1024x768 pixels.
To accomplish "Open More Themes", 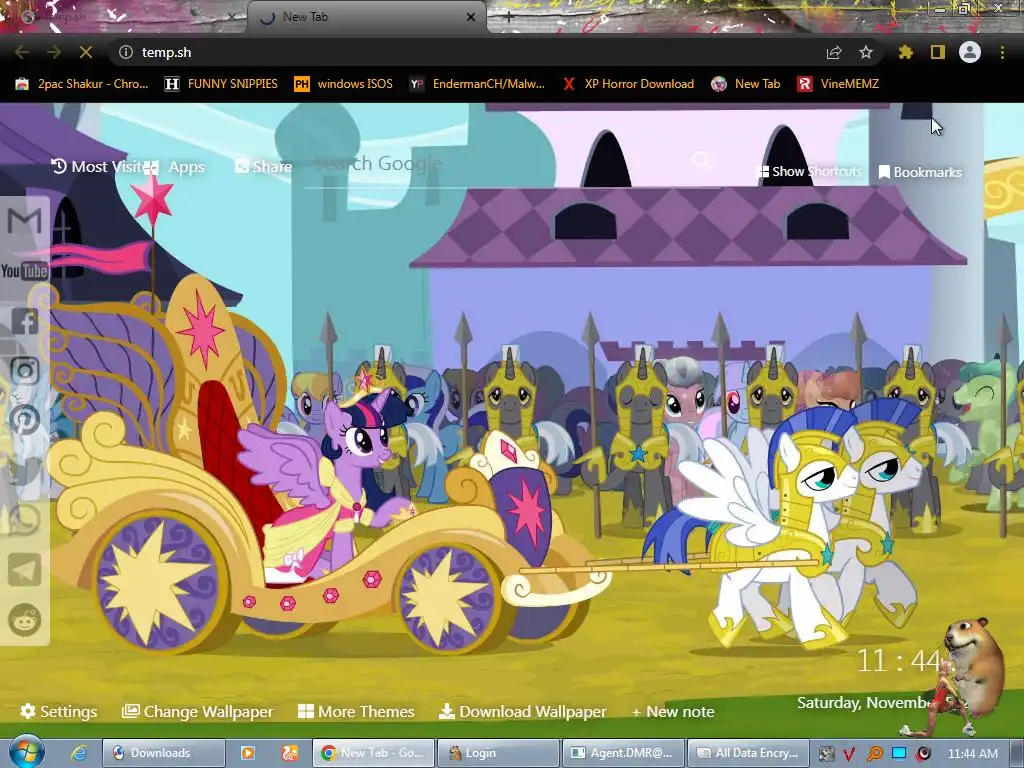I will pos(356,712).
